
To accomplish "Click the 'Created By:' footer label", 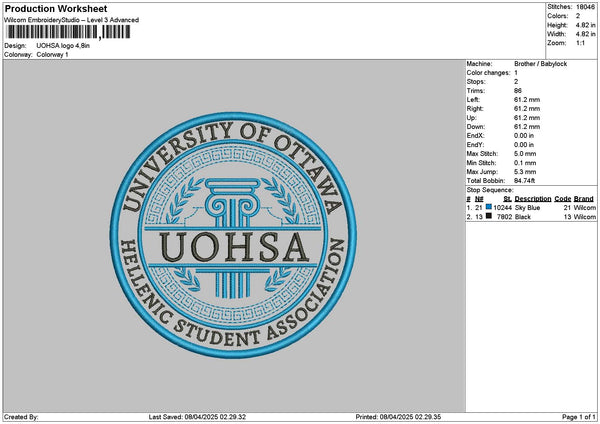I will click(x=21, y=417).
